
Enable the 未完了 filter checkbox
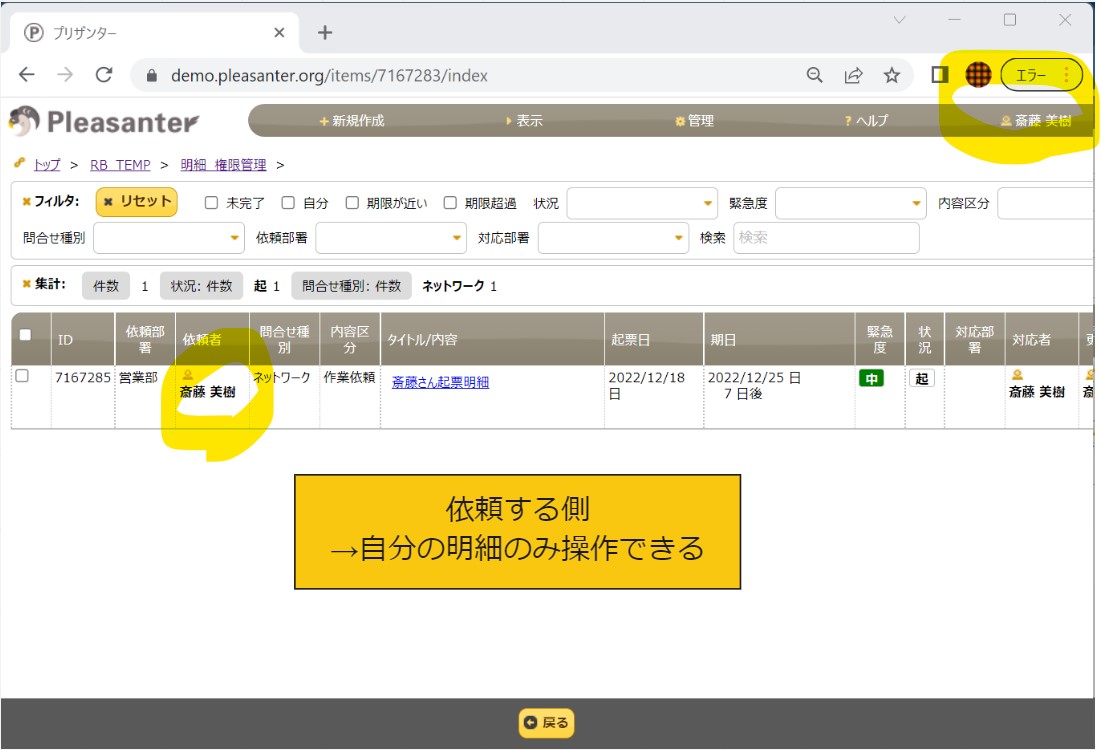[x=211, y=203]
